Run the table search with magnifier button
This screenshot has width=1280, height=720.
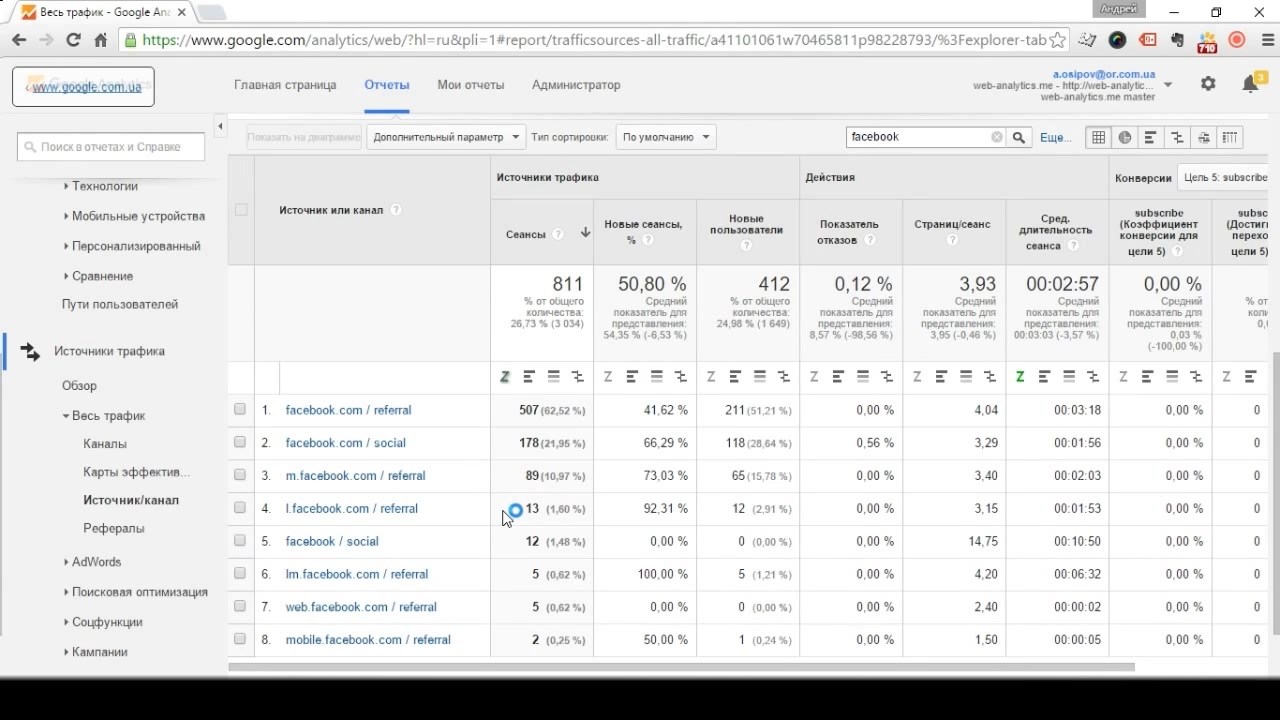pyautogui.click(x=1019, y=138)
